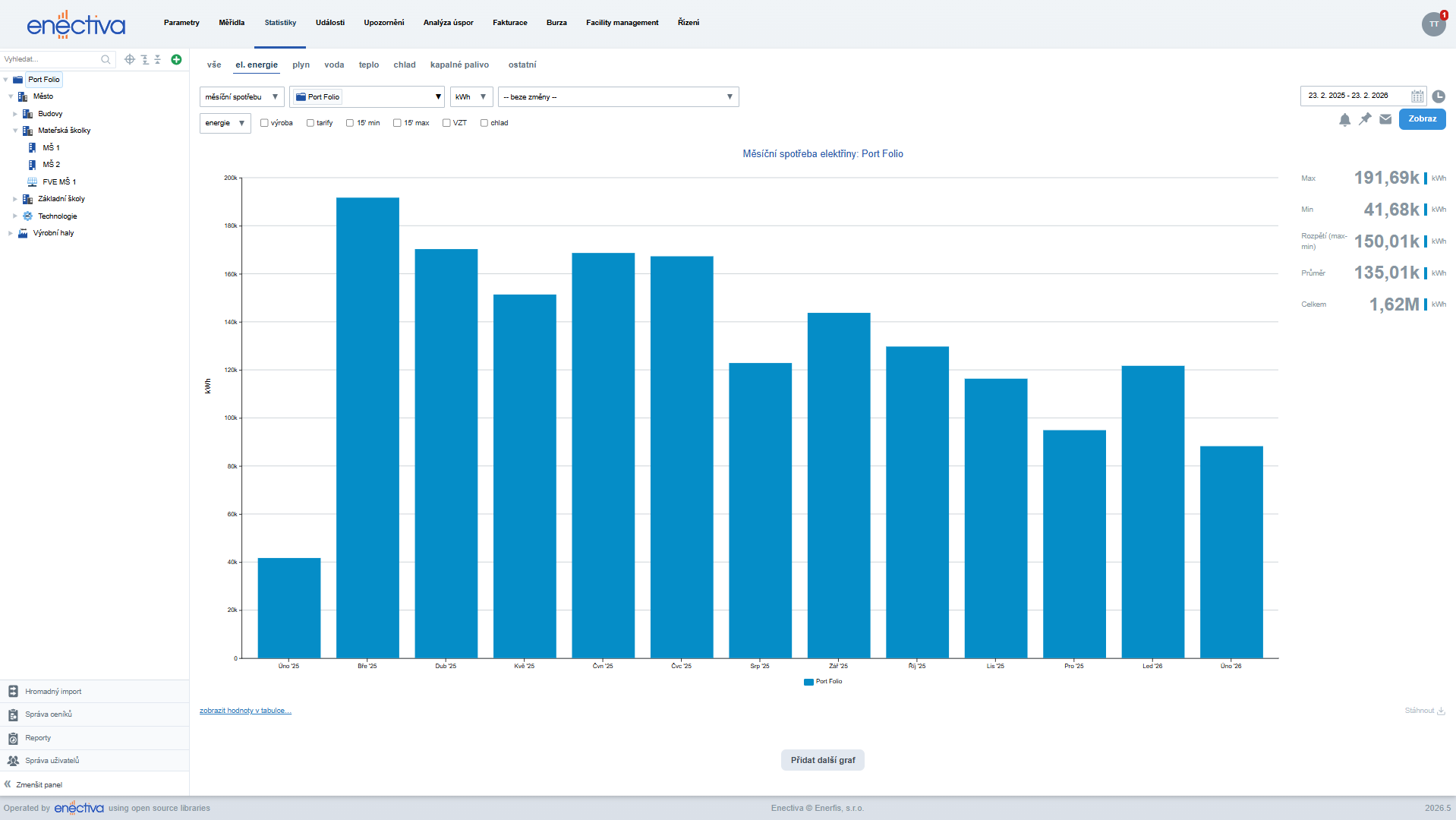This screenshot has height=820, width=1456.
Task: Open the měsíční spotřebu dropdown
Action: (241, 97)
